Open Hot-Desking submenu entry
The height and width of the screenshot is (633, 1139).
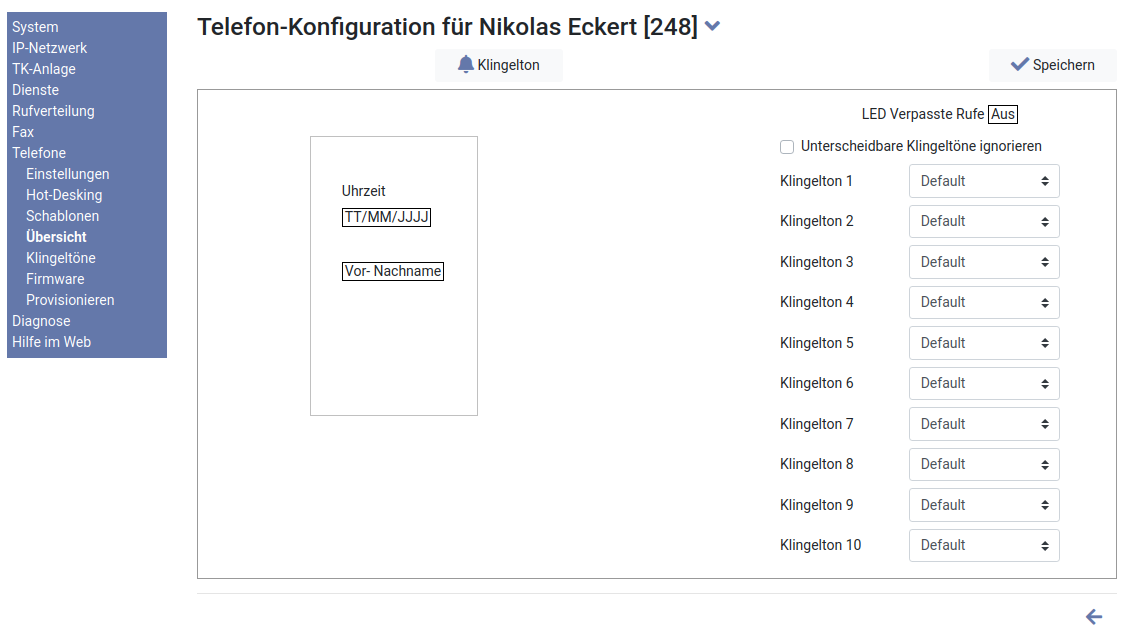[64, 195]
